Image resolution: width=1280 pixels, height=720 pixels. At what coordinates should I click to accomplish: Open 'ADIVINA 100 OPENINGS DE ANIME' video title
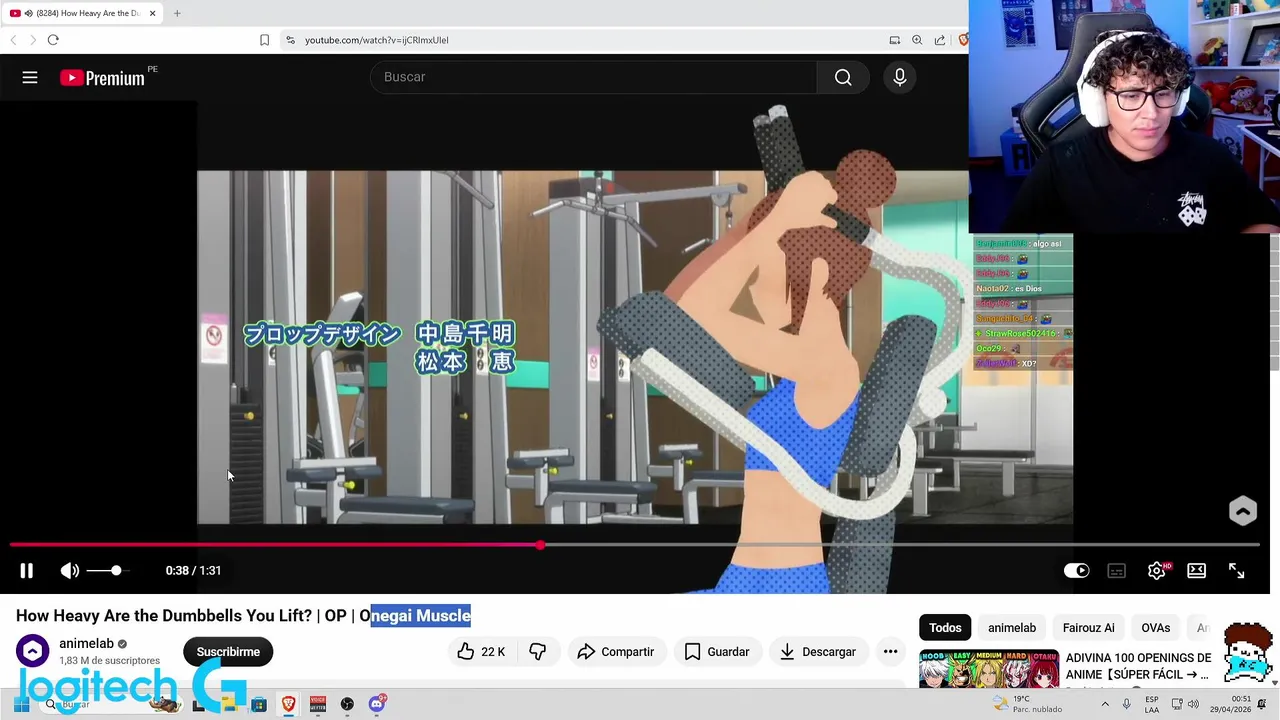coord(1138,666)
